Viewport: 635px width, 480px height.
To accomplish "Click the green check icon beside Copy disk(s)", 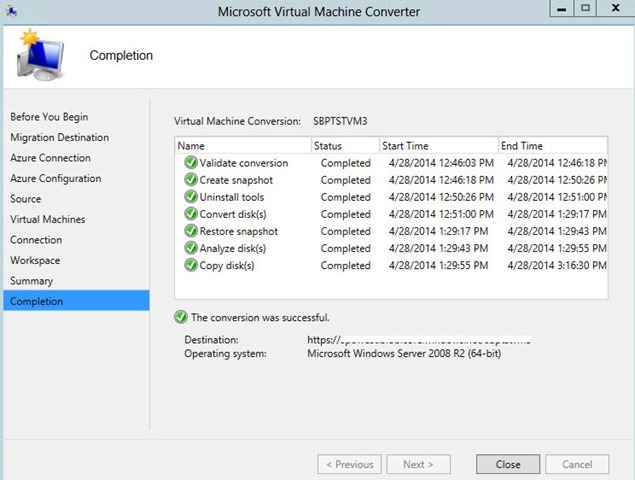I will tap(190, 265).
